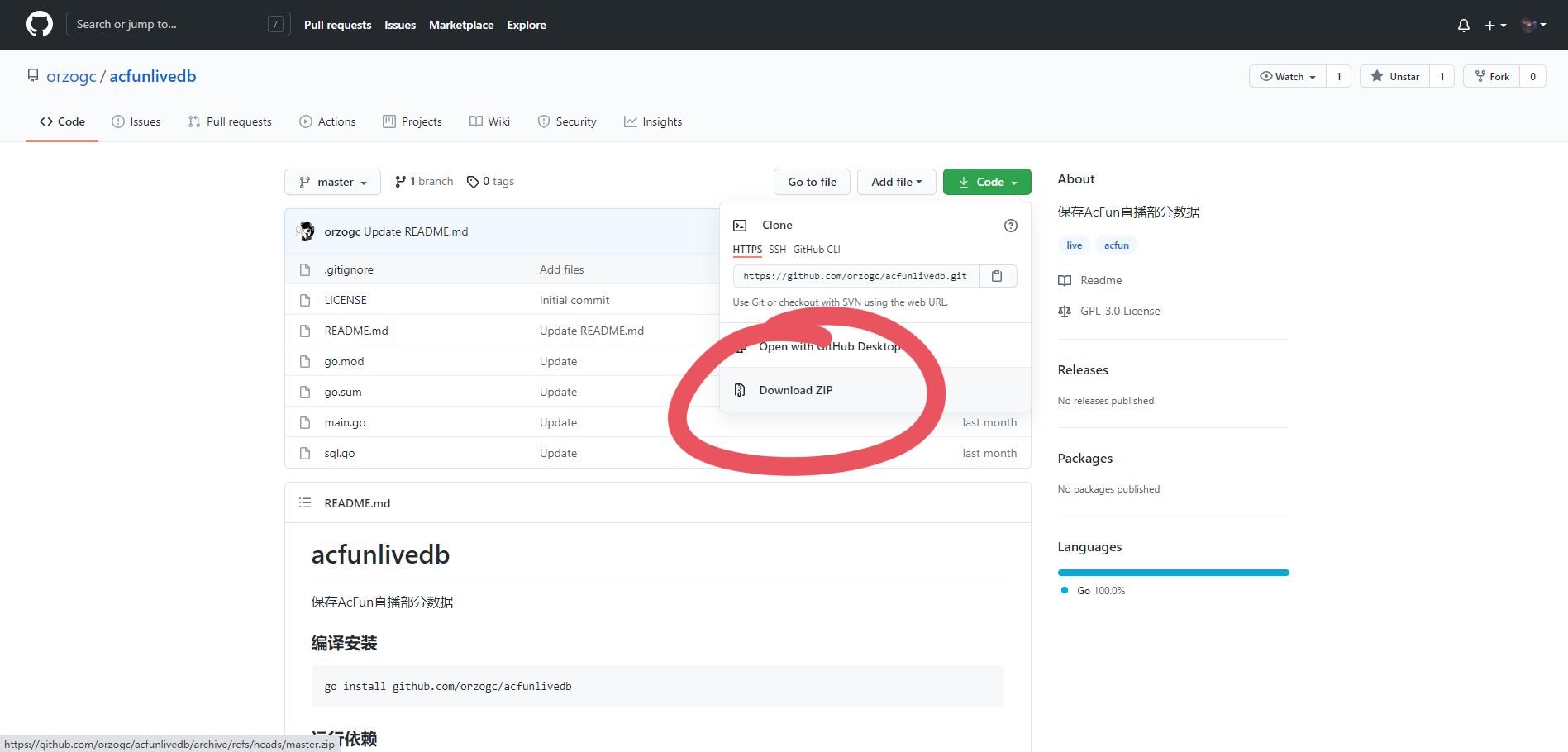Open the Update README.md commit message
Viewport: 1568px width, 752px height.
[x=592, y=331]
